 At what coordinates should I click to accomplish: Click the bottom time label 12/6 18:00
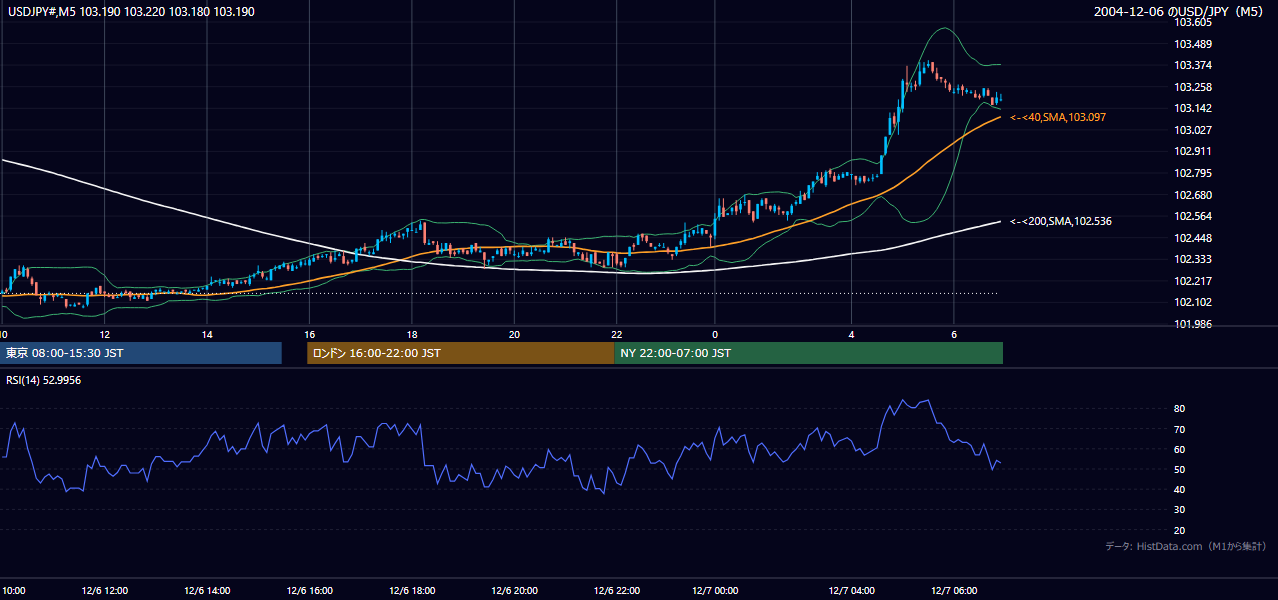tap(411, 591)
